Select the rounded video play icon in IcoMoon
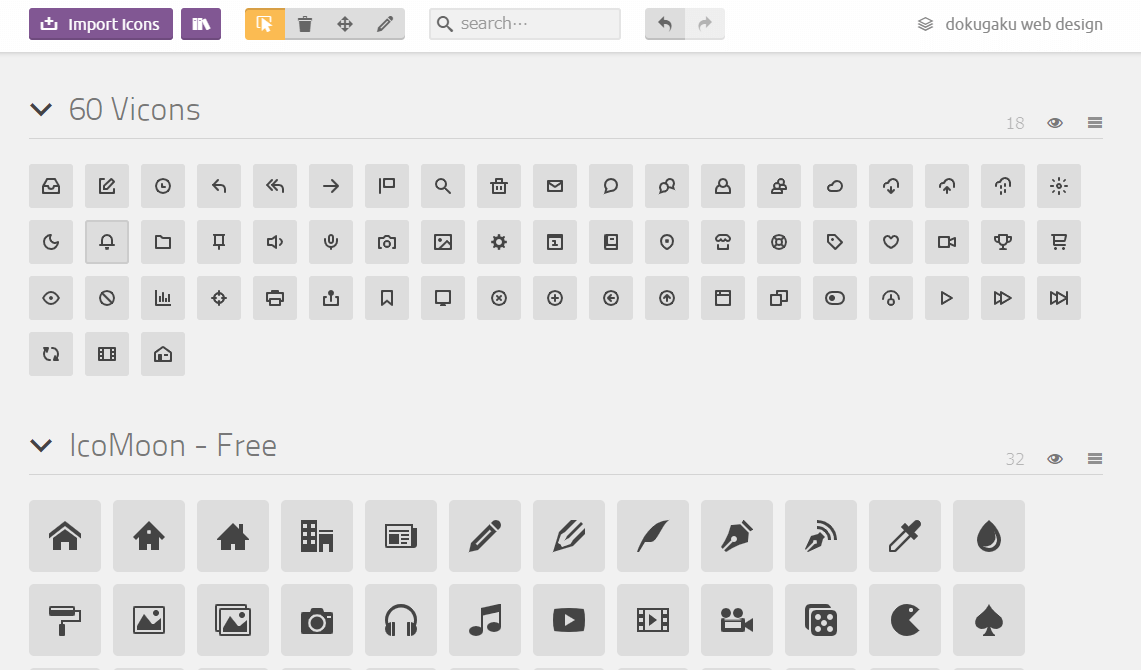 569,621
